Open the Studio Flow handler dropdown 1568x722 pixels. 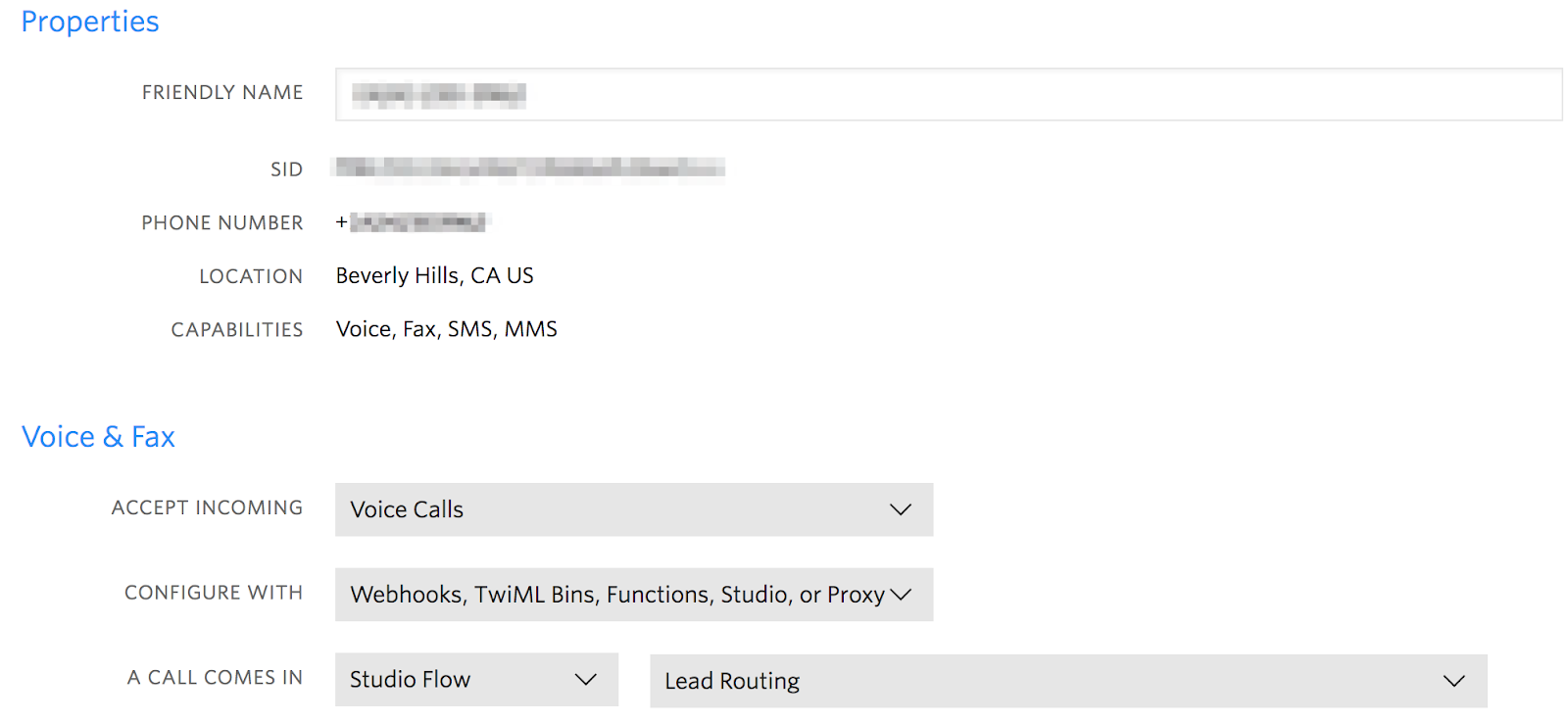tap(475, 679)
